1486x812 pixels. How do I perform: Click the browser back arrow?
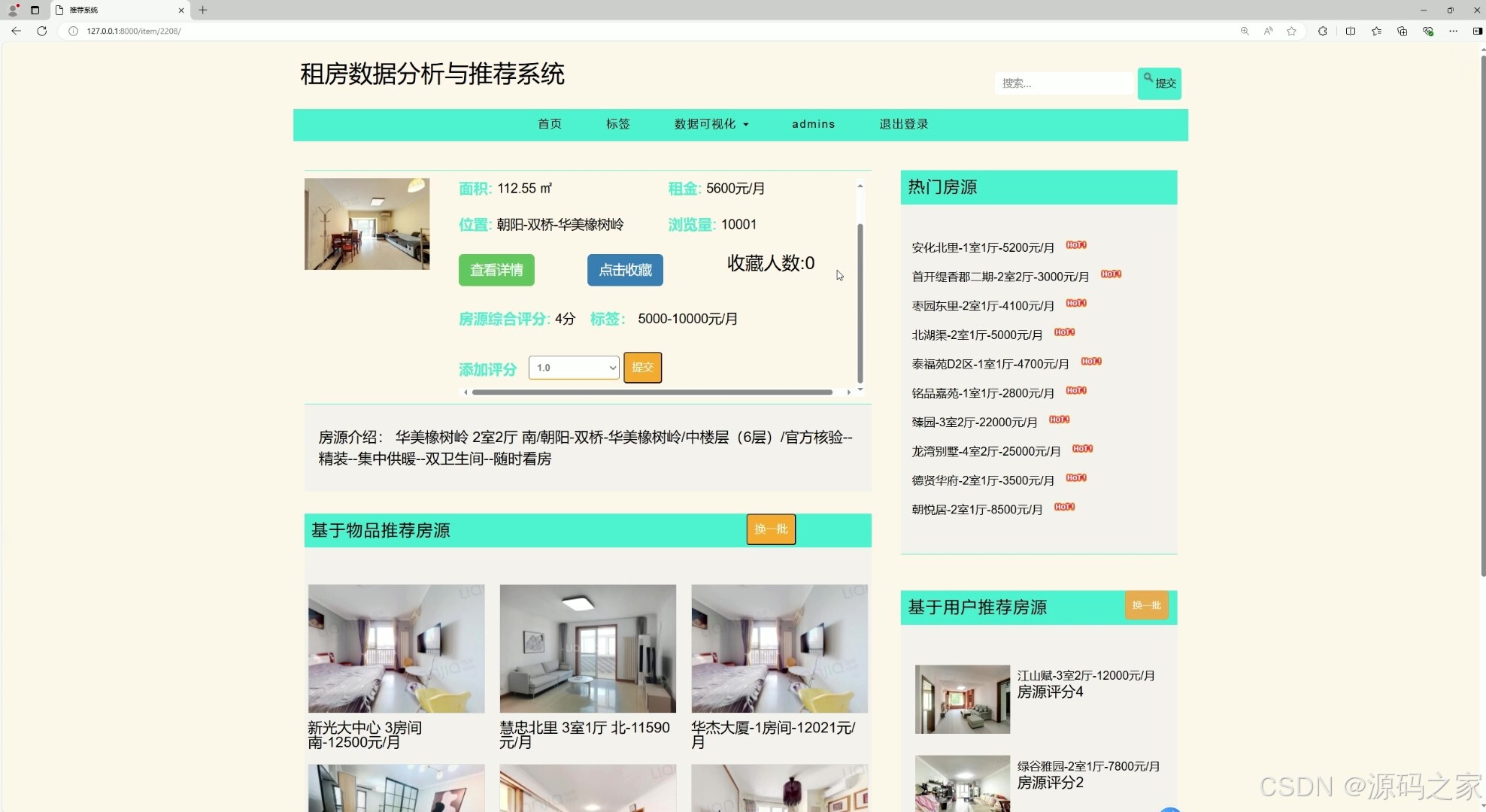tap(16, 31)
